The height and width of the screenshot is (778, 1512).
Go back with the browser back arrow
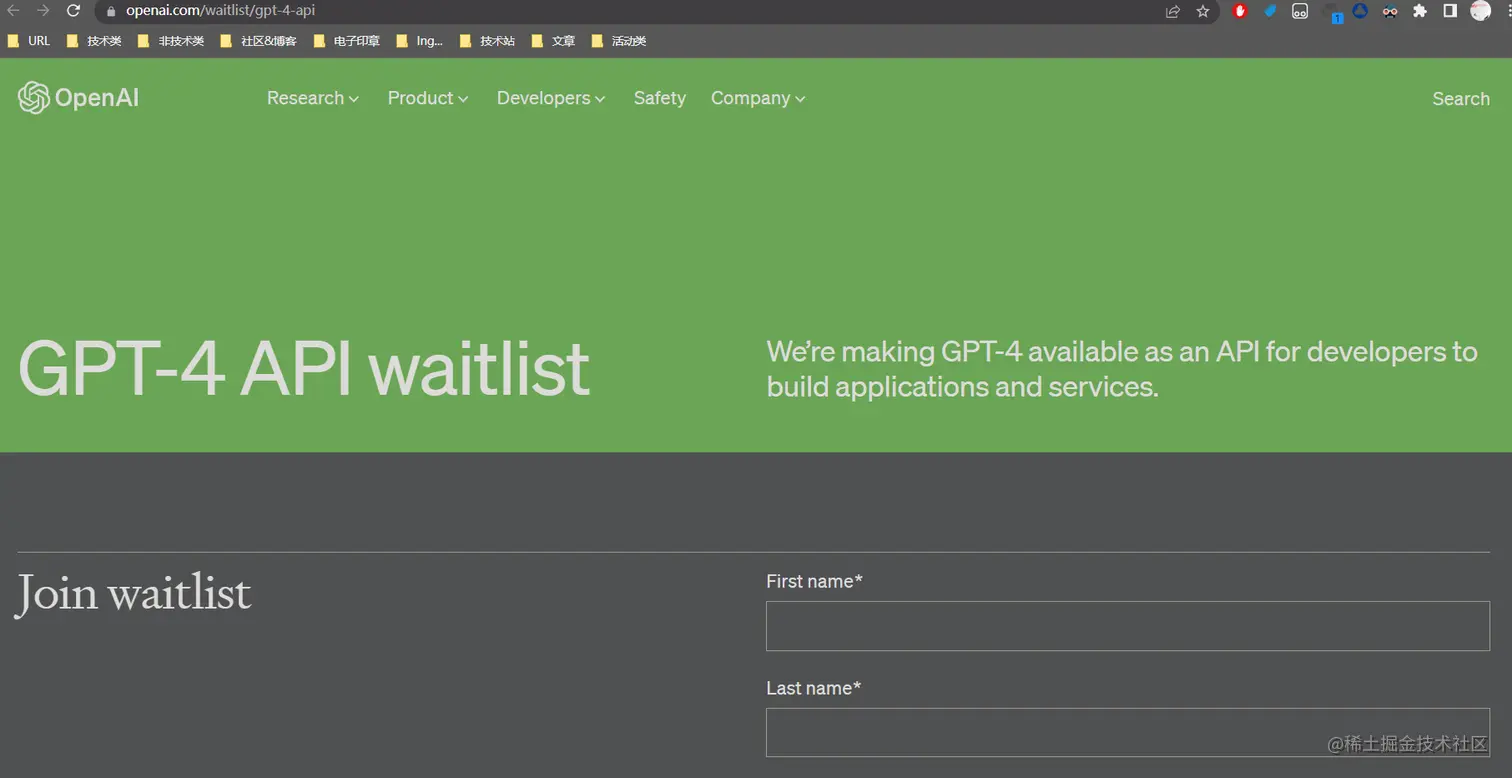pos(13,11)
